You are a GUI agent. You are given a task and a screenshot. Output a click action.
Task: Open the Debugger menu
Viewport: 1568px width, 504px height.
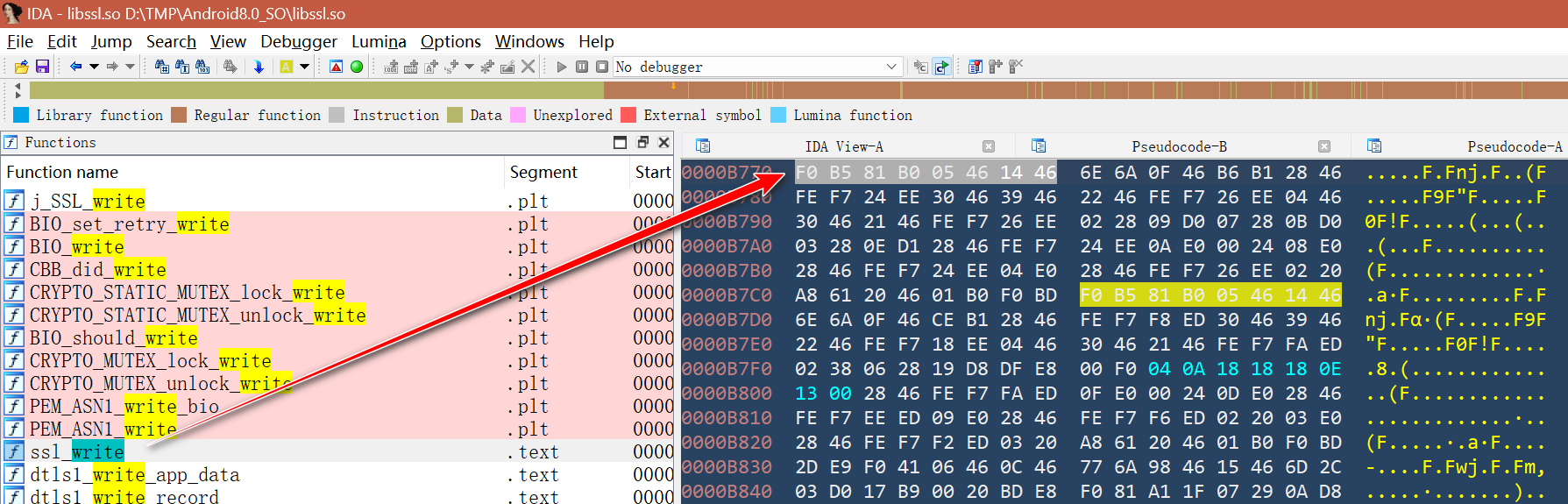click(x=299, y=41)
